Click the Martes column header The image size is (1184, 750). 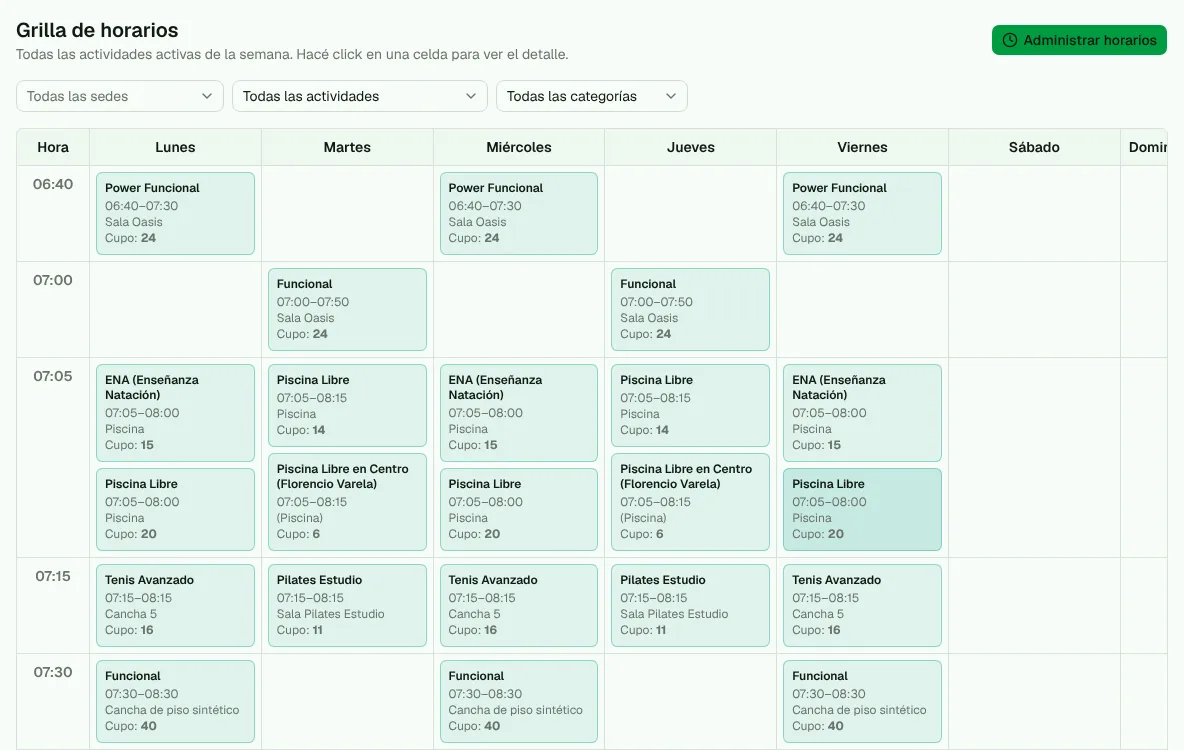click(x=347, y=147)
